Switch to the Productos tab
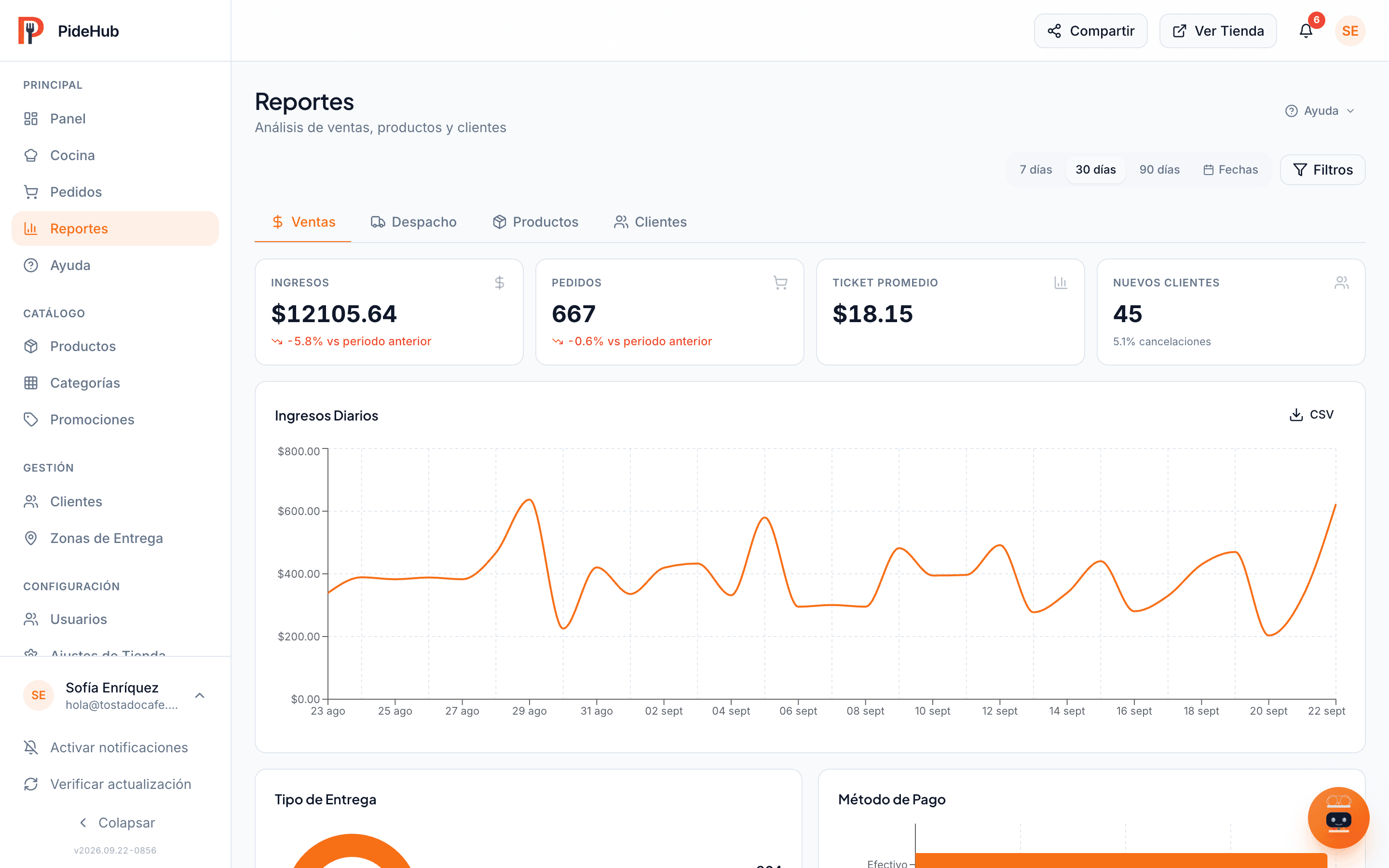This screenshot has width=1389, height=868. pos(535,222)
